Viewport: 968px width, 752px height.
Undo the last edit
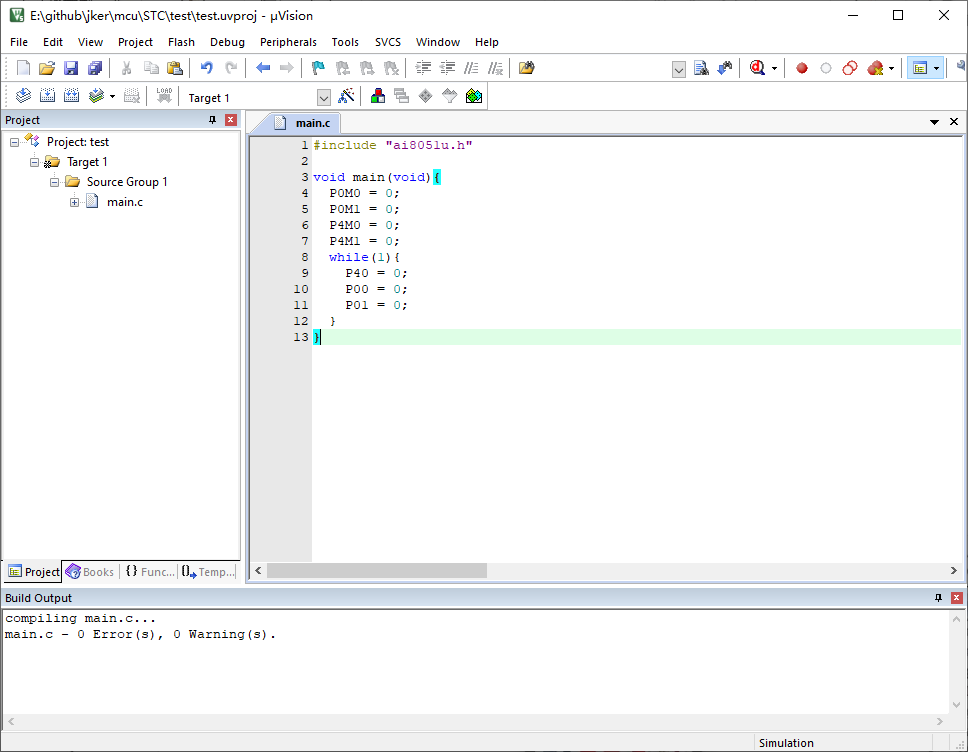coord(207,68)
